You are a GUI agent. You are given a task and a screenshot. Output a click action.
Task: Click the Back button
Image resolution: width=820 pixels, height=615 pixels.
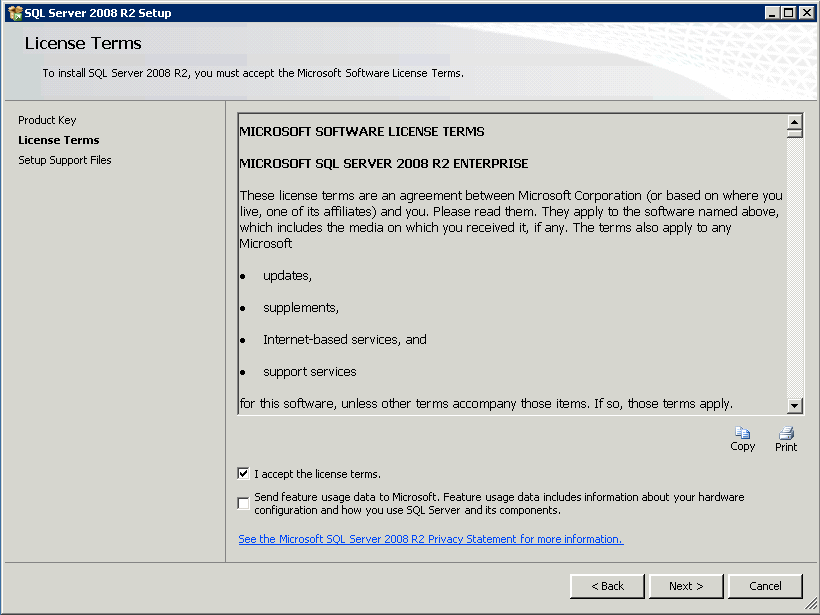[x=607, y=586]
